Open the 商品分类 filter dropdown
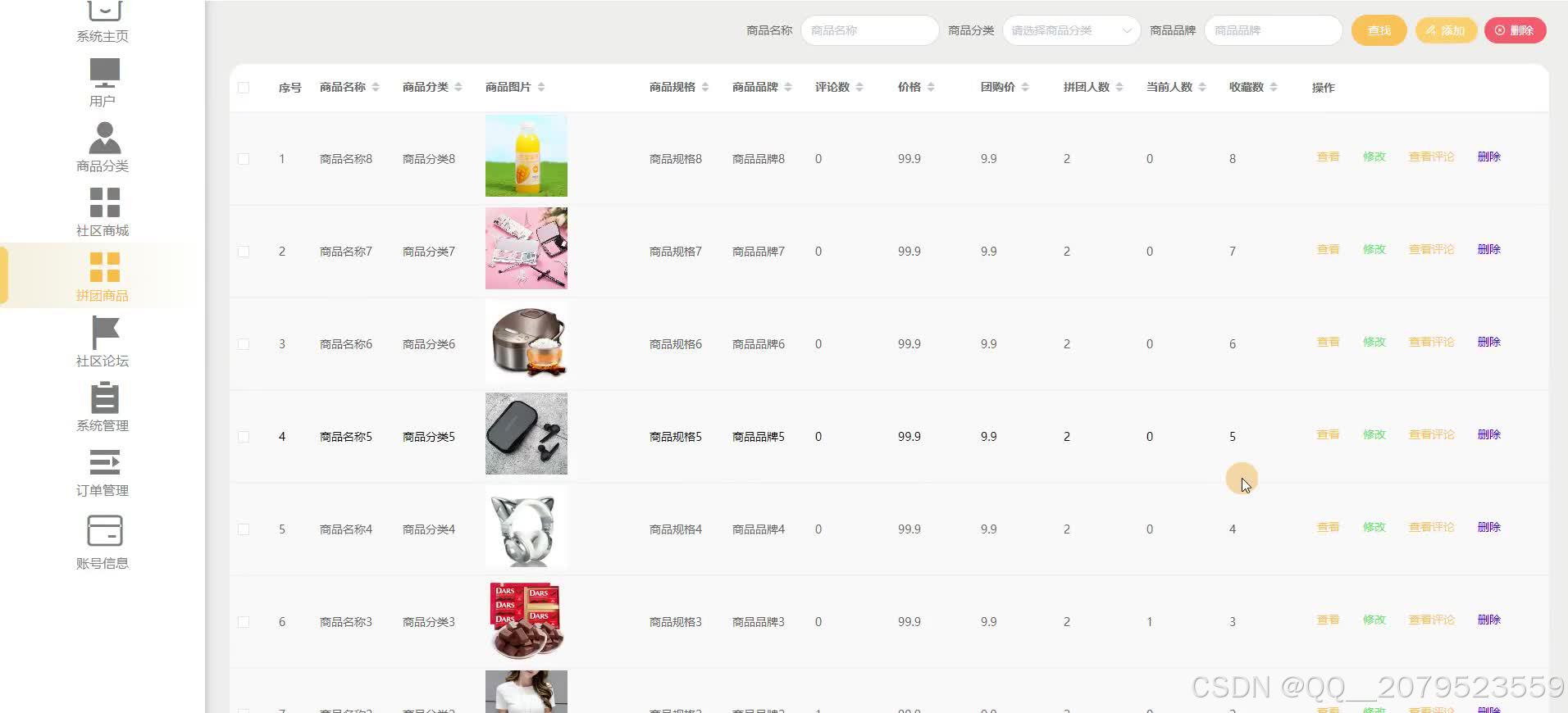This screenshot has width=1568, height=713. pos(1071,30)
